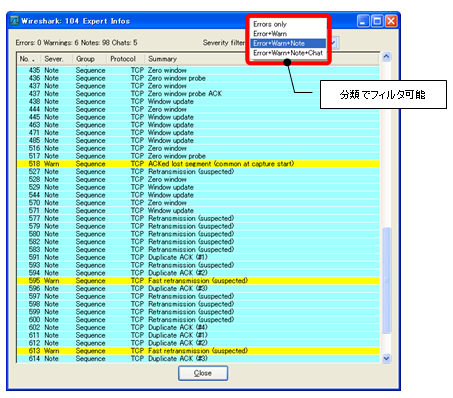
Task: Select row 597 Retransmission (suspected)
Action: click(x=198, y=296)
